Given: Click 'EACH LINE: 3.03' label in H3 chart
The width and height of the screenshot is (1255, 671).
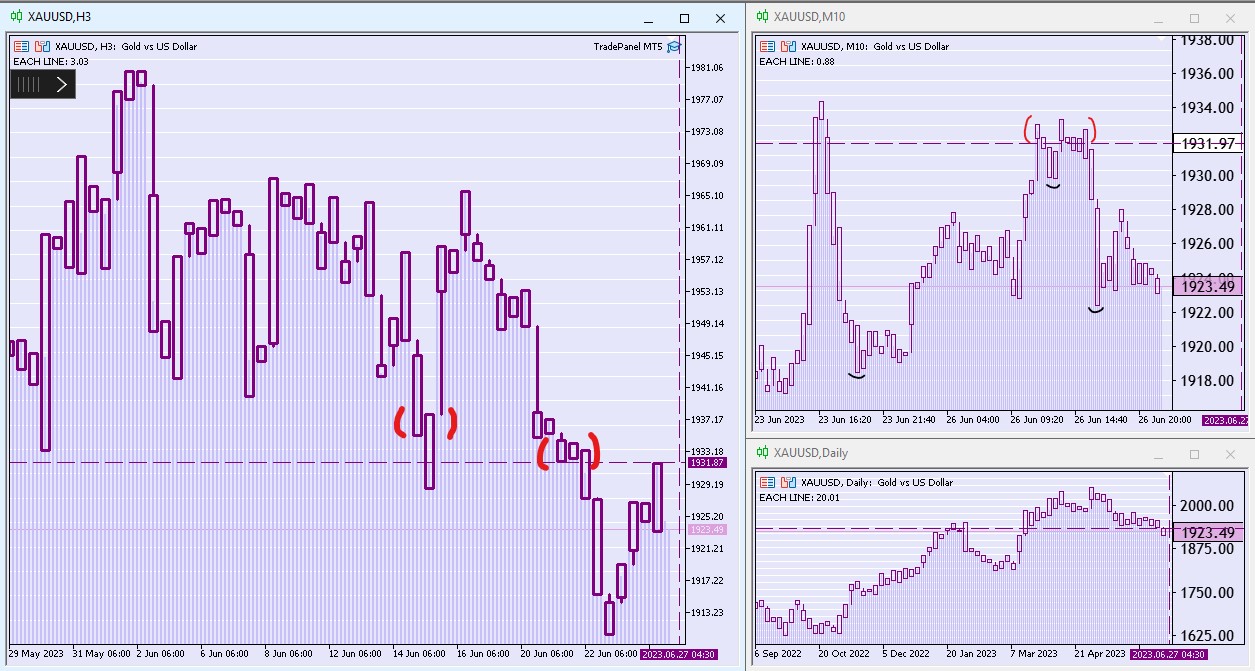Looking at the screenshot, I should click(x=51, y=61).
